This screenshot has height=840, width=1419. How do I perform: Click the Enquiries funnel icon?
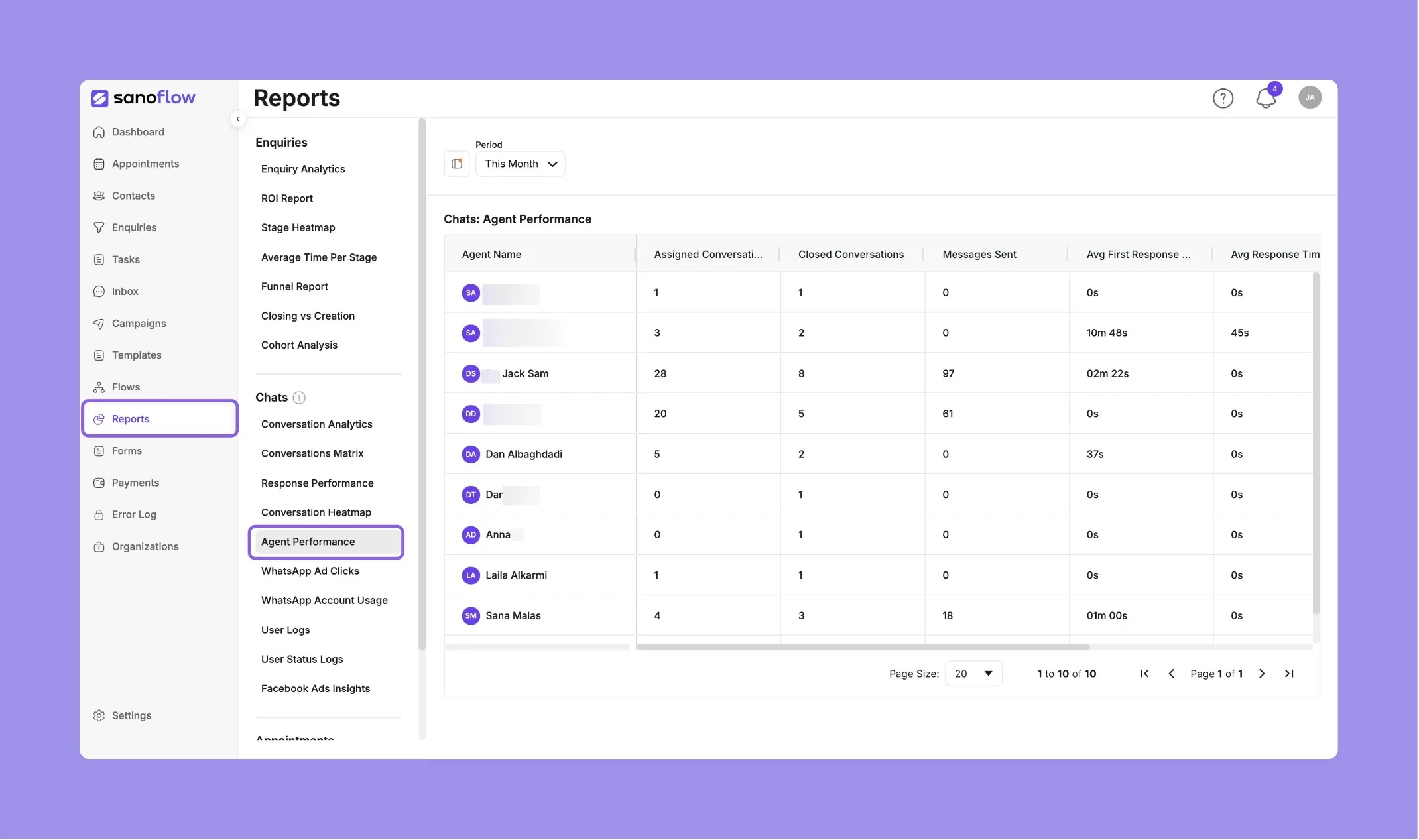pyautogui.click(x=99, y=227)
